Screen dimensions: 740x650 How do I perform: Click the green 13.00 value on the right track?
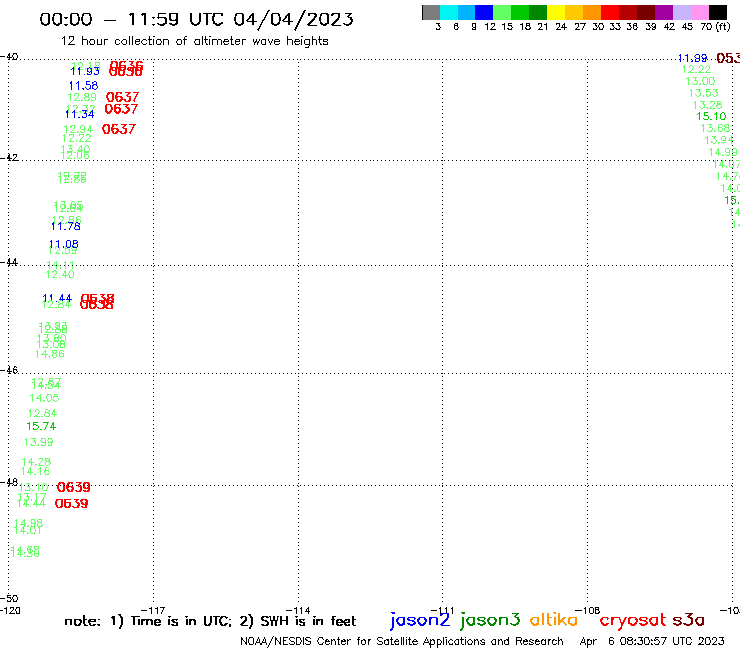click(700, 81)
